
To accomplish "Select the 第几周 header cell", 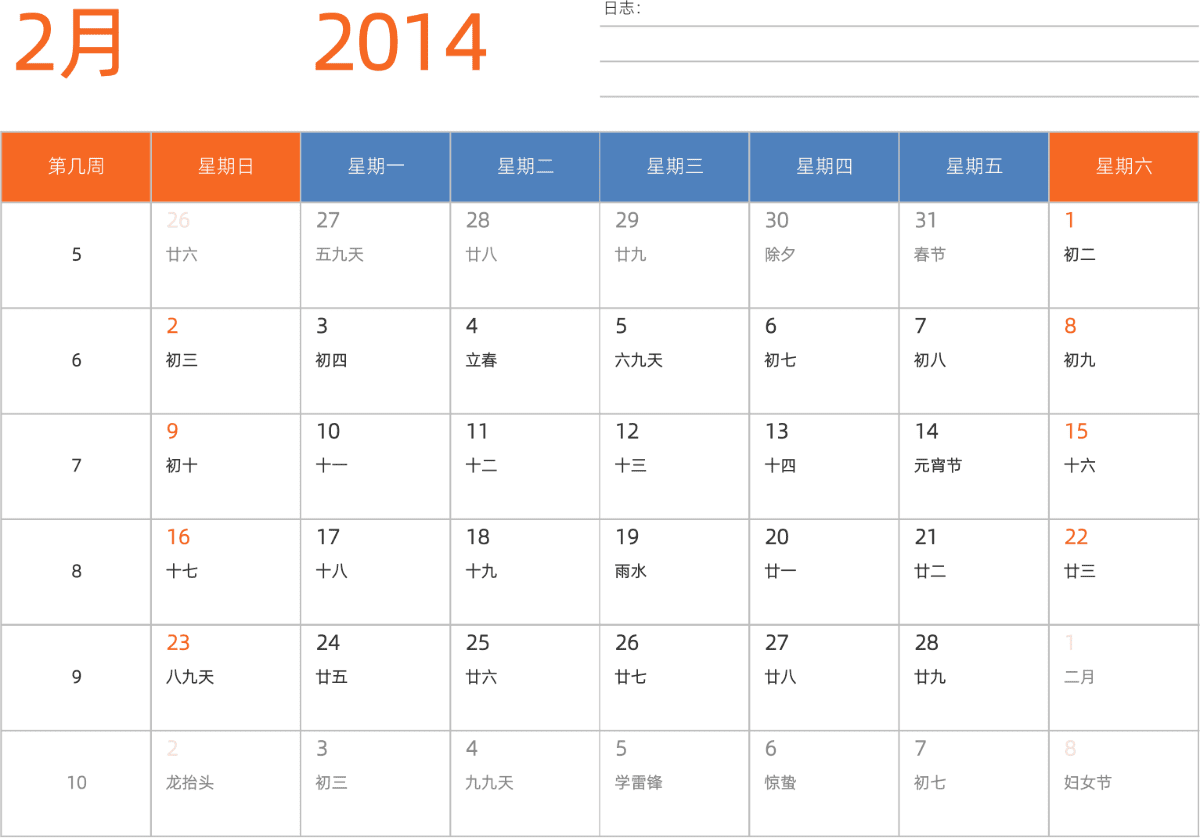I will tap(76, 167).
